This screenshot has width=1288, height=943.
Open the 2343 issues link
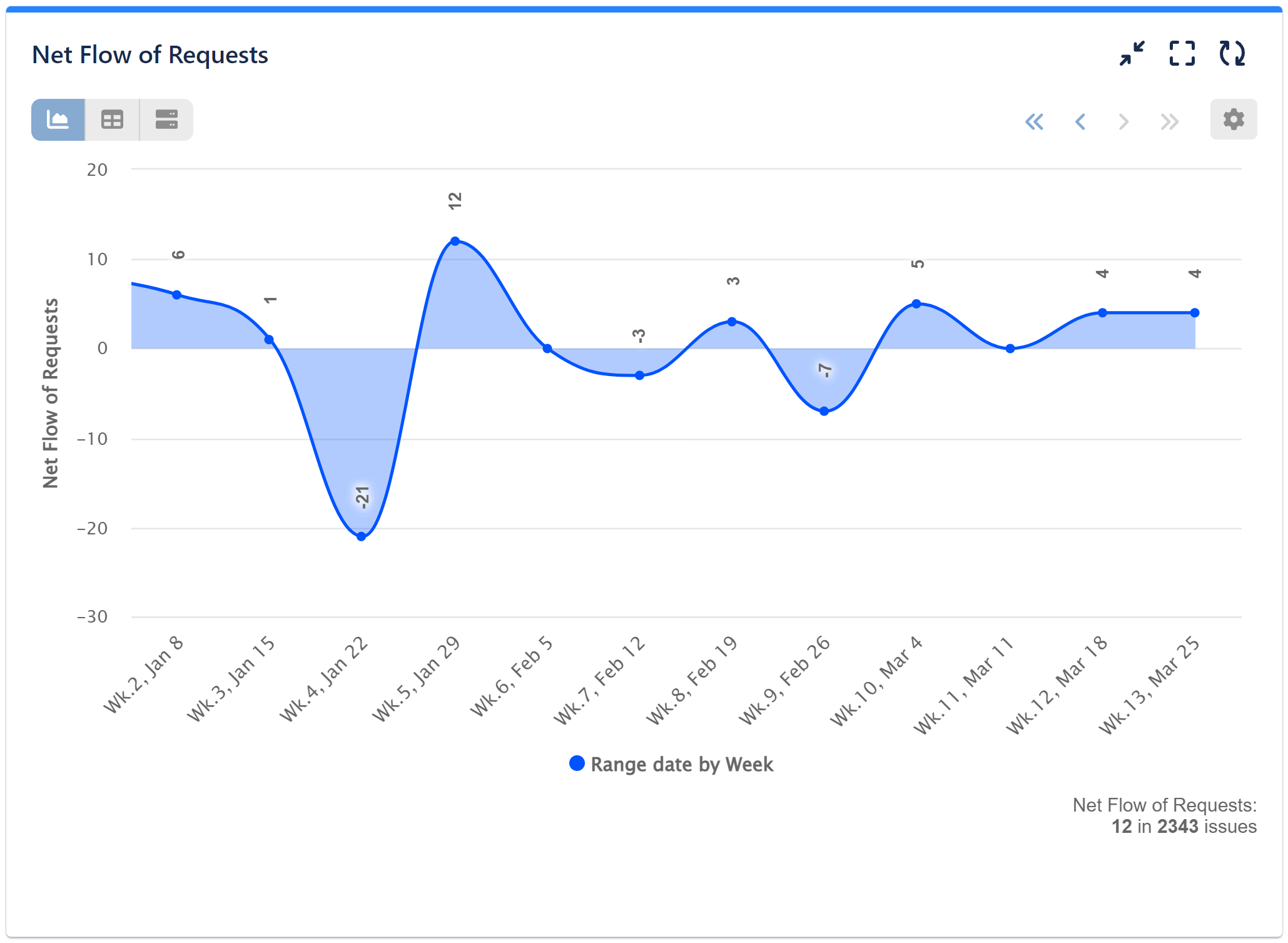tap(1178, 826)
